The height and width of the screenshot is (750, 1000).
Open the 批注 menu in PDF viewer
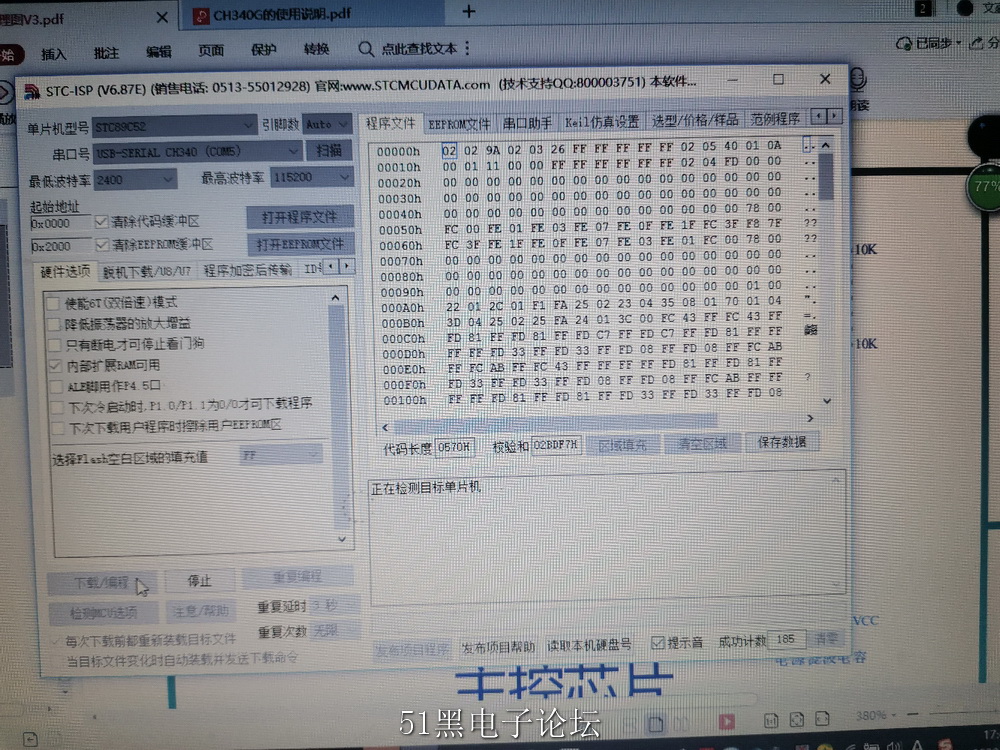[x=106, y=53]
